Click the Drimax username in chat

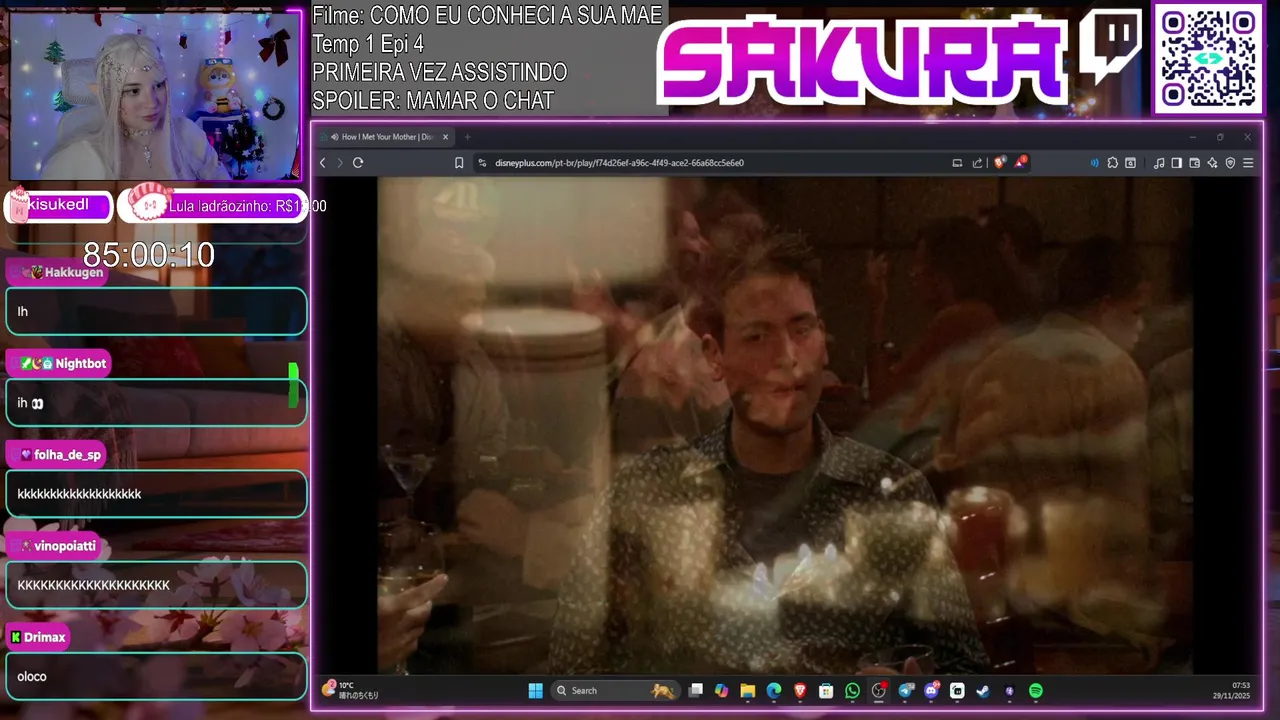pos(45,637)
